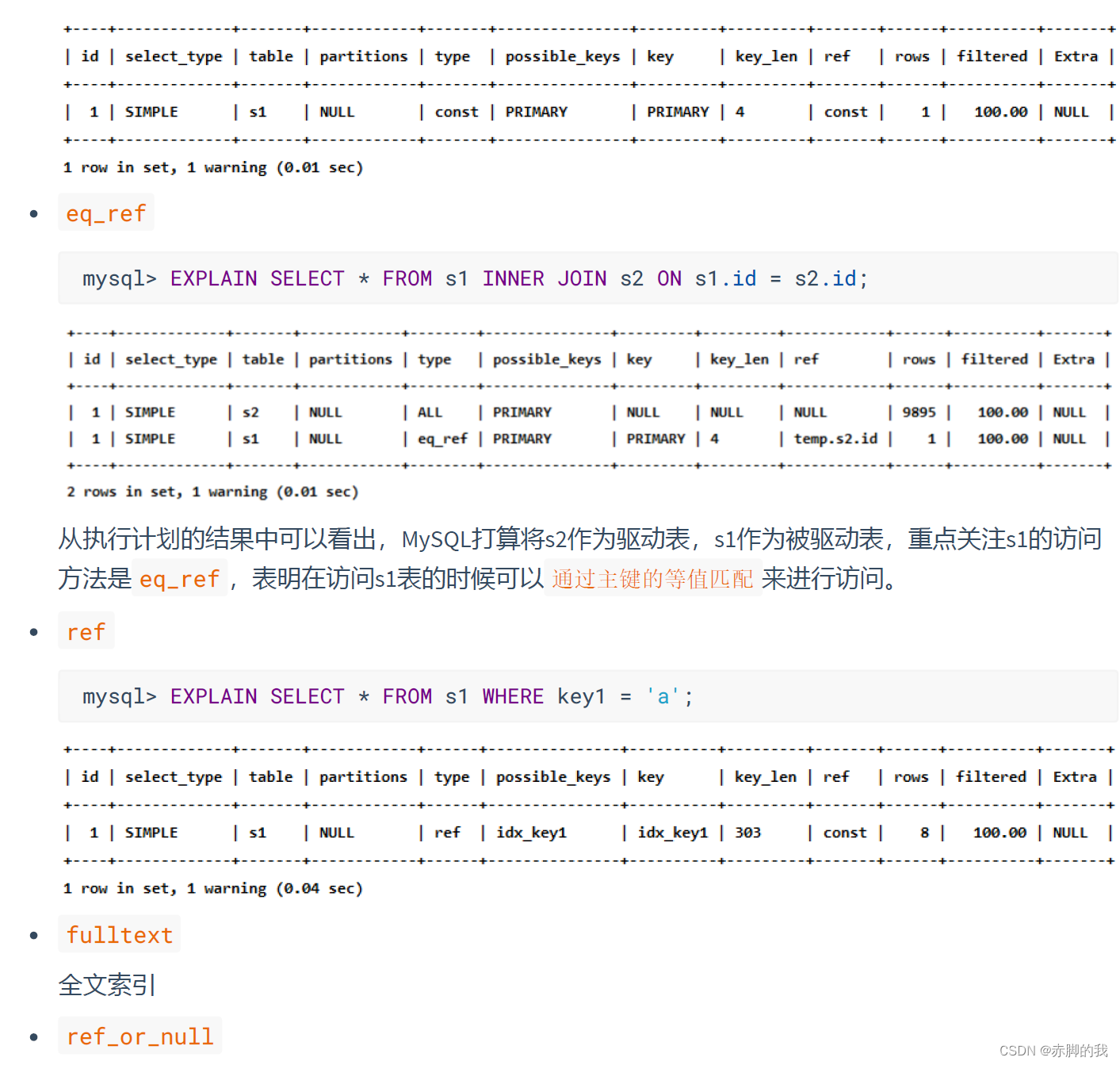
Task: Click the "temp.s2.id" ref cell
Action: [x=835, y=439]
